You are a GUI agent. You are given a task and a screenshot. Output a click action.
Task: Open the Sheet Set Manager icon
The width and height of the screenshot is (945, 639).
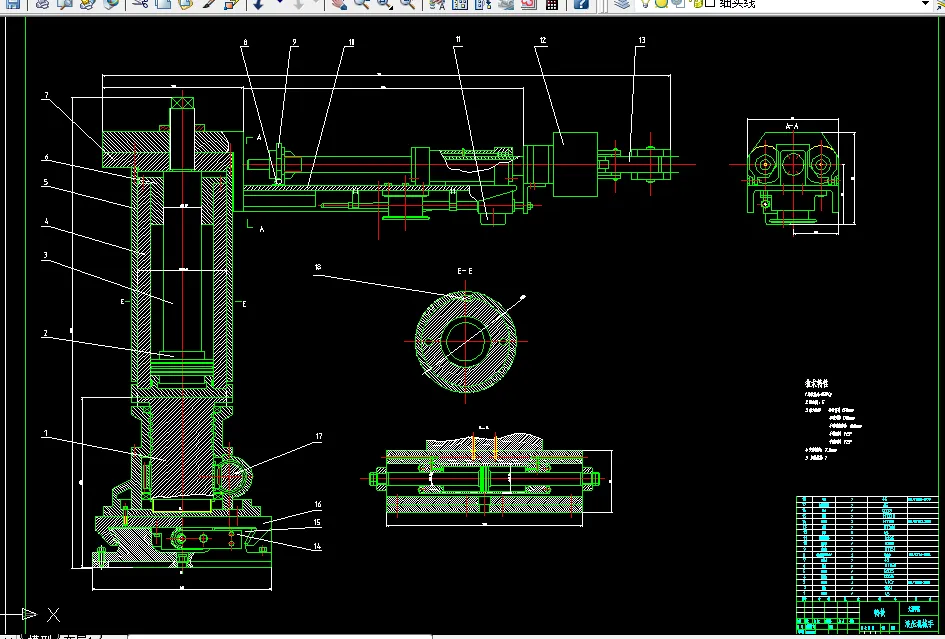506,4
